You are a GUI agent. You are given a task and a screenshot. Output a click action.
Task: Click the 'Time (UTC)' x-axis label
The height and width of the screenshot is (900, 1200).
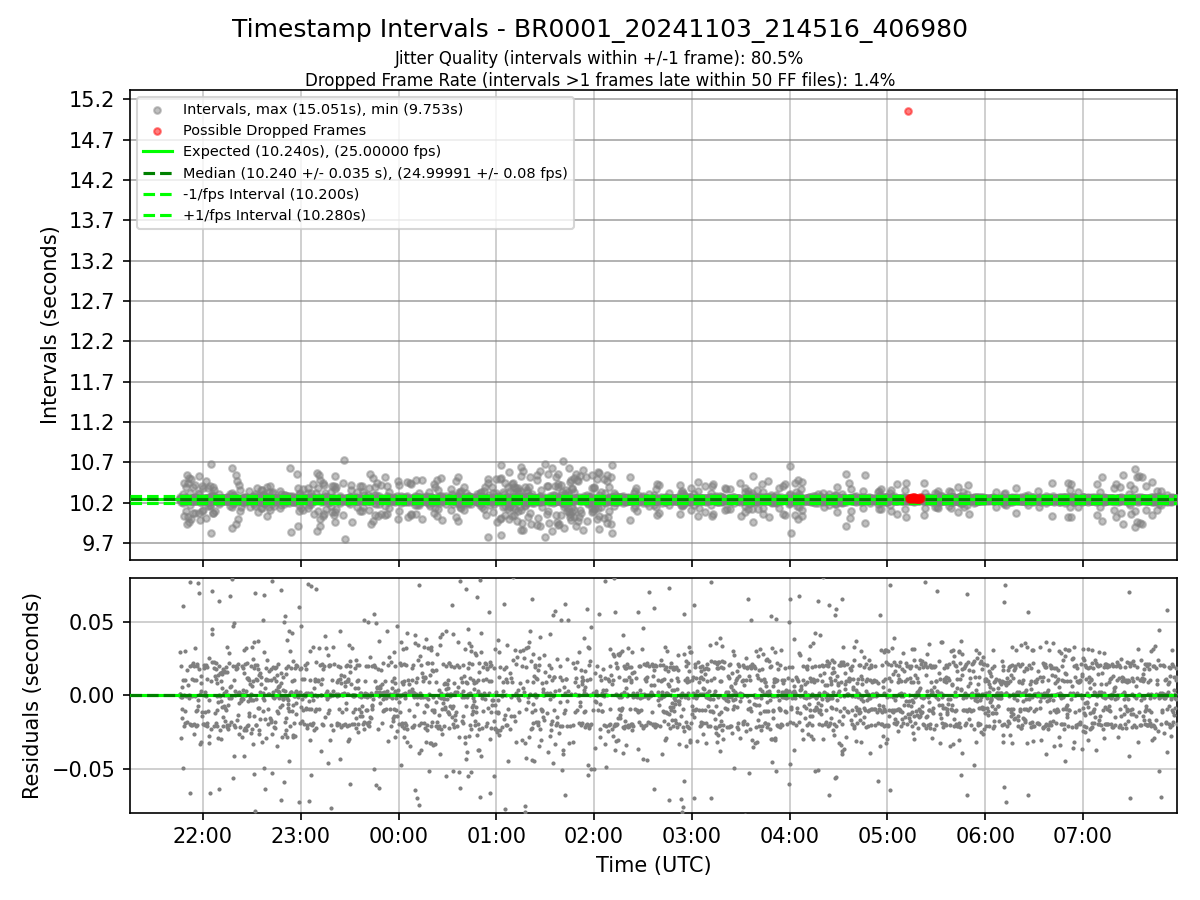(x=653, y=865)
